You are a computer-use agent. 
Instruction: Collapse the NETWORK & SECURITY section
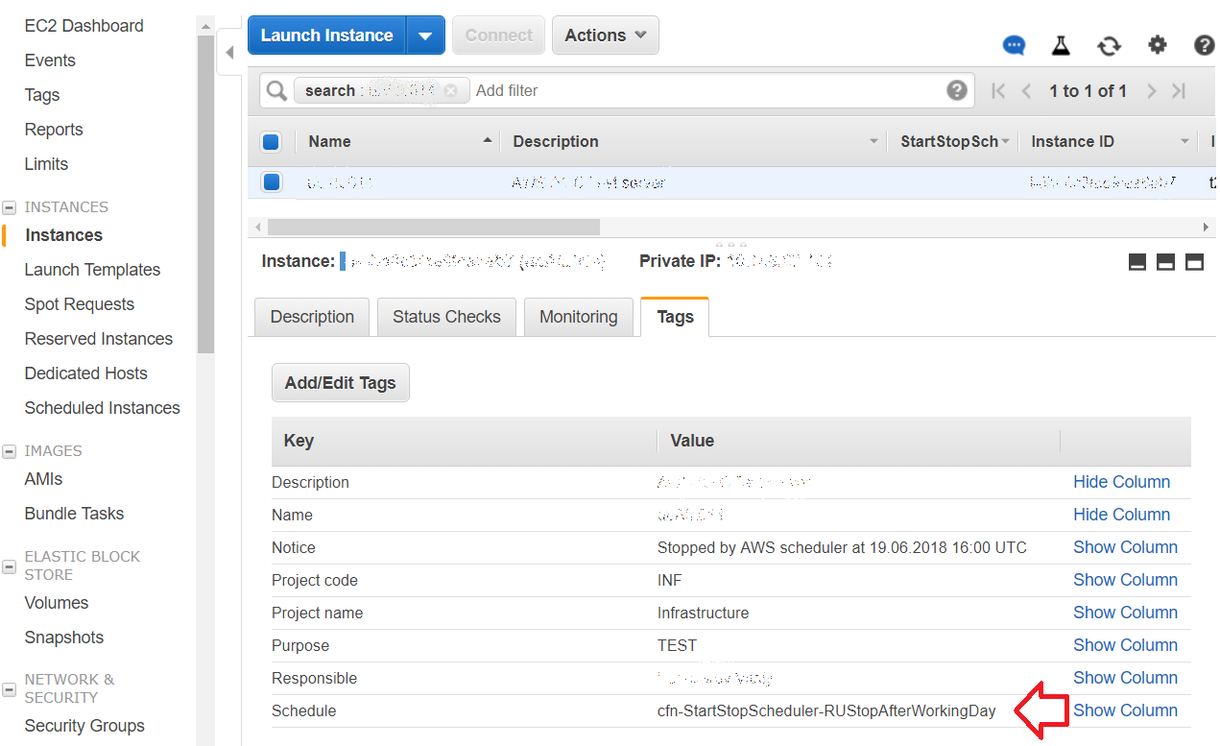point(10,689)
